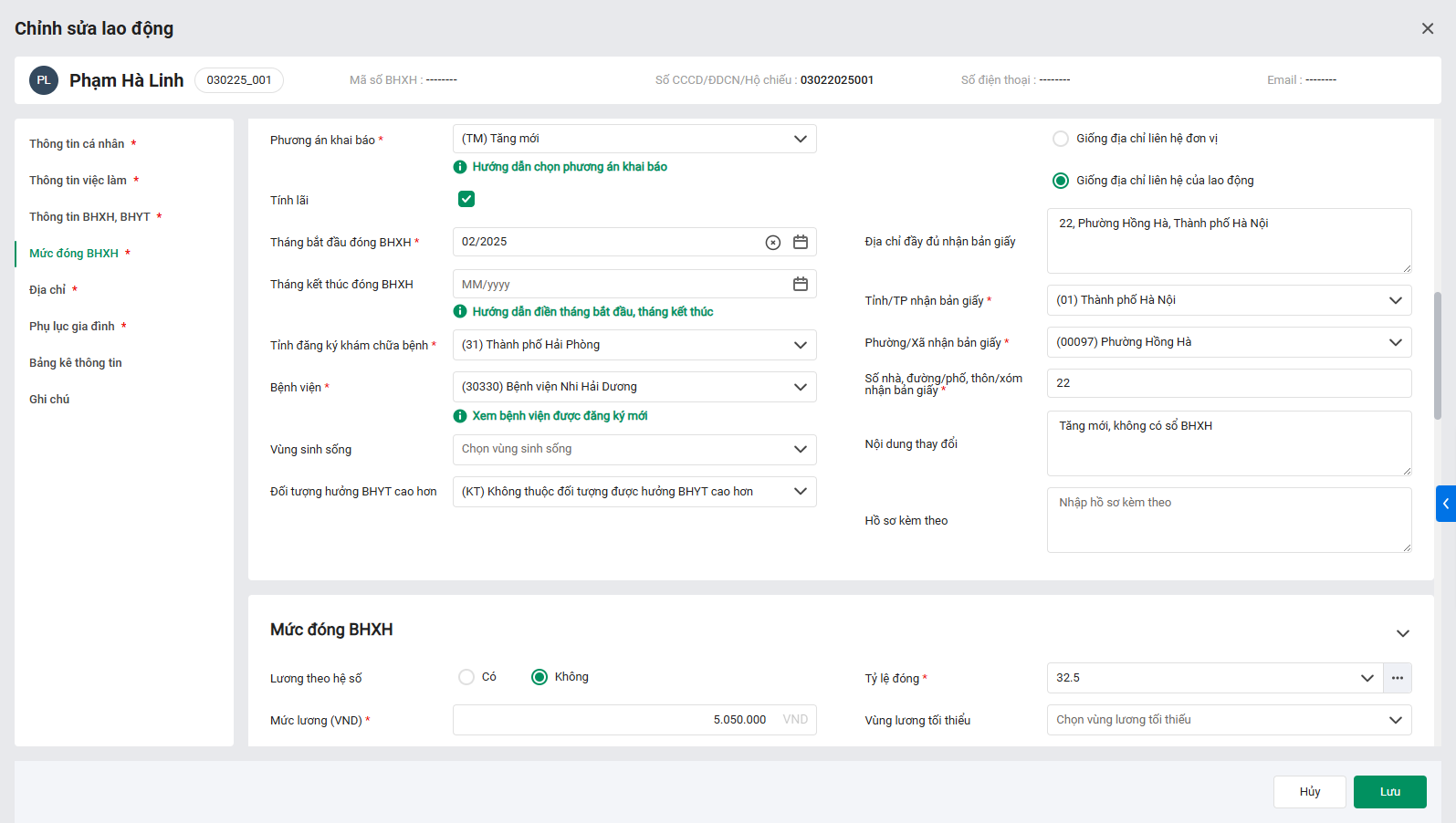Click info icon beside Hướng dẫn chọn phương án
The width and height of the screenshot is (1456, 823).
click(460, 167)
